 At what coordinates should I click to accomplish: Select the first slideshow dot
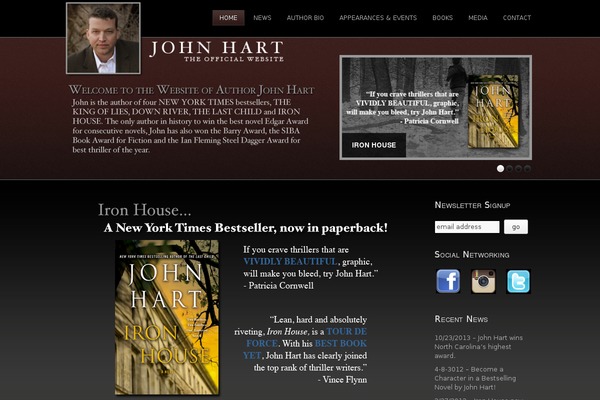(500, 168)
